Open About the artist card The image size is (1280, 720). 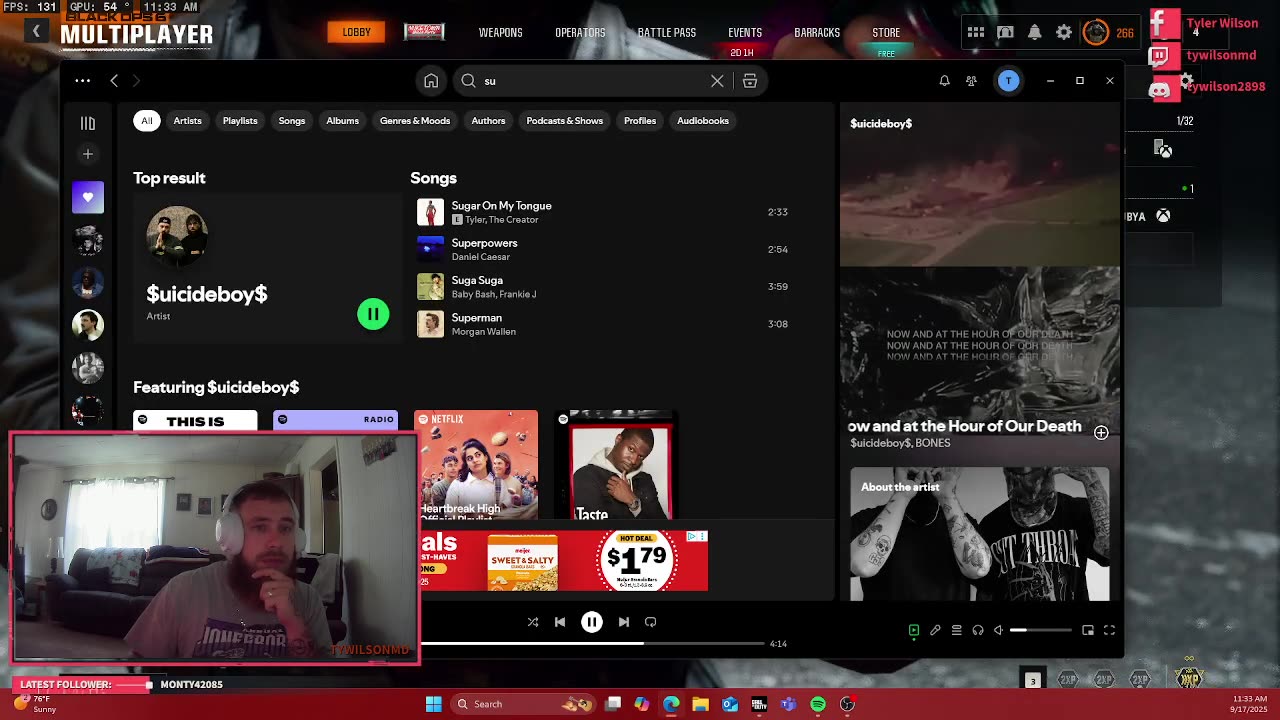point(980,534)
